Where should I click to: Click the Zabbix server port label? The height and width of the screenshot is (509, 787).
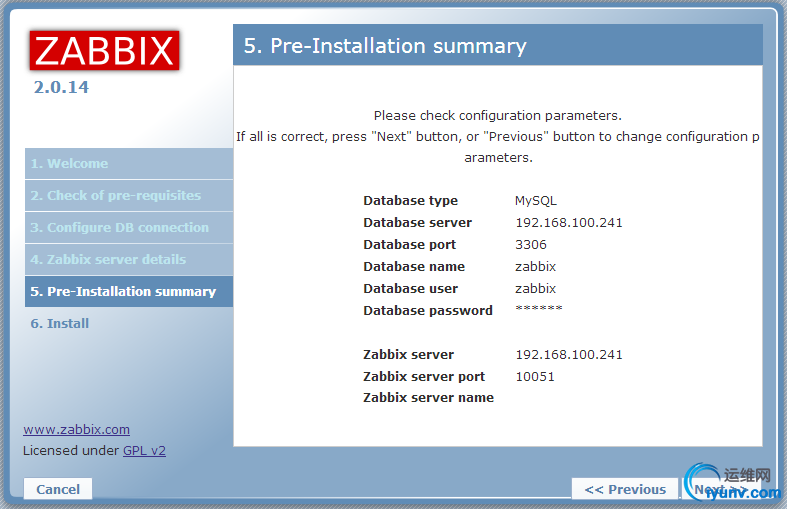424,376
